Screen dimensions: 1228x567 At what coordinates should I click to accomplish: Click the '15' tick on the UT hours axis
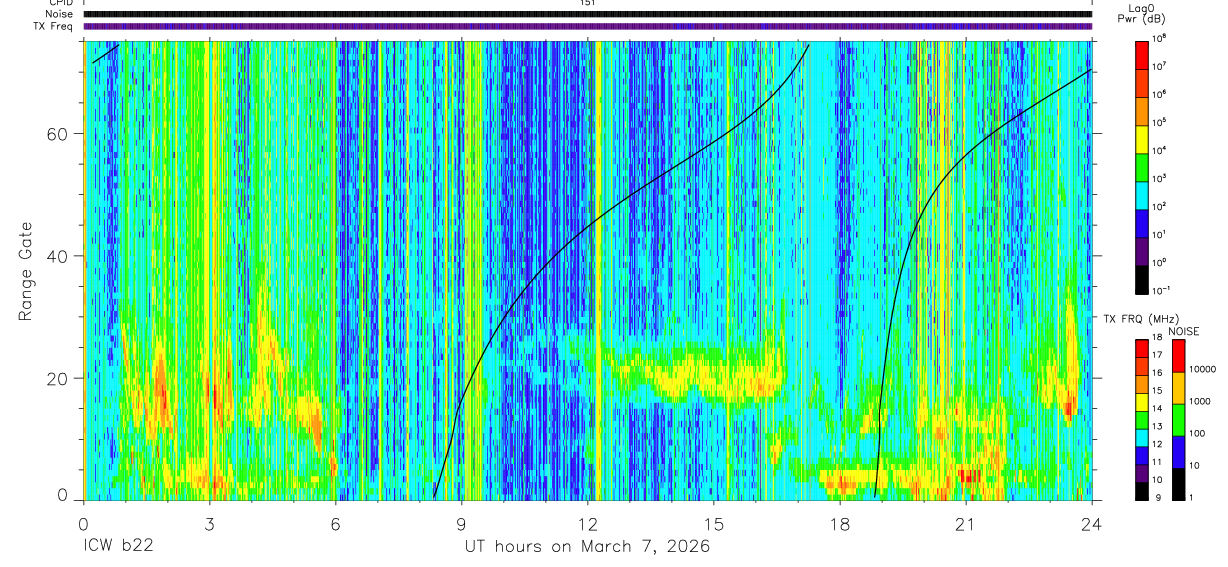(714, 523)
